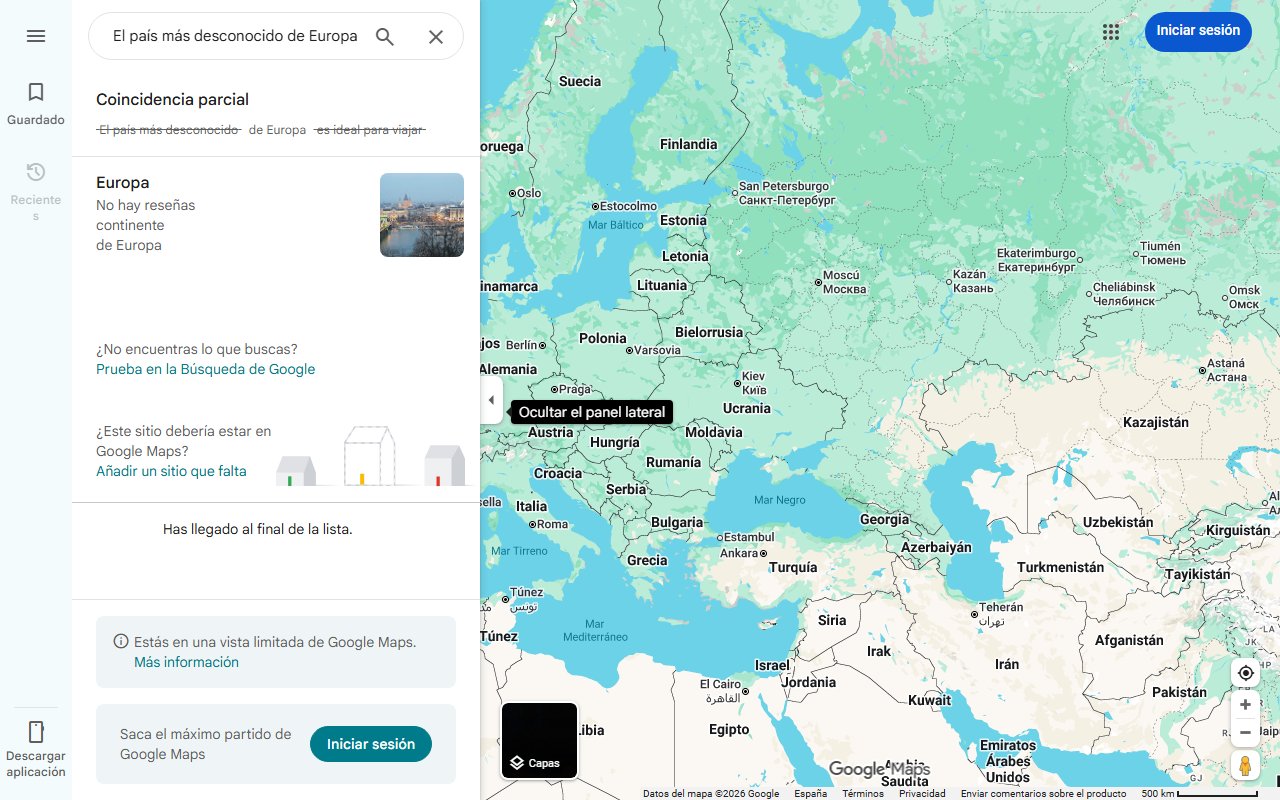This screenshot has width=1280, height=800.
Task: Click Descargar aplicación in the sidebar
Action: pyautogui.click(x=35, y=745)
